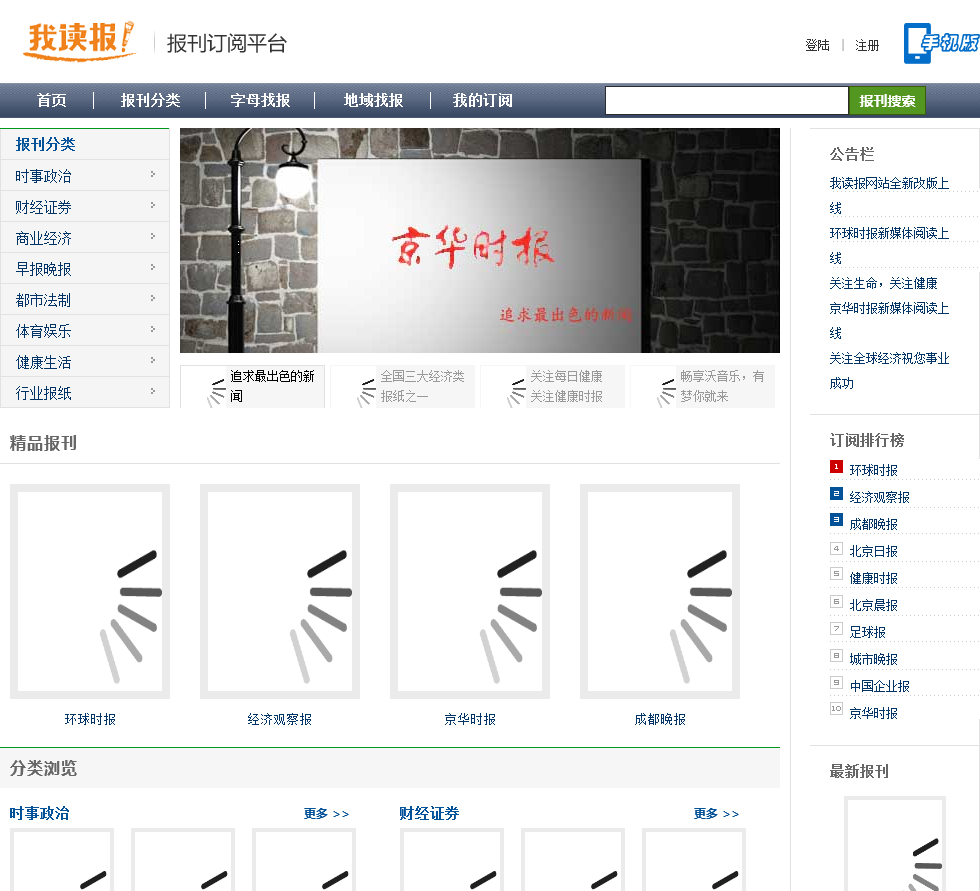
Task: Open 更多 link for 财经证券
Action: click(716, 814)
